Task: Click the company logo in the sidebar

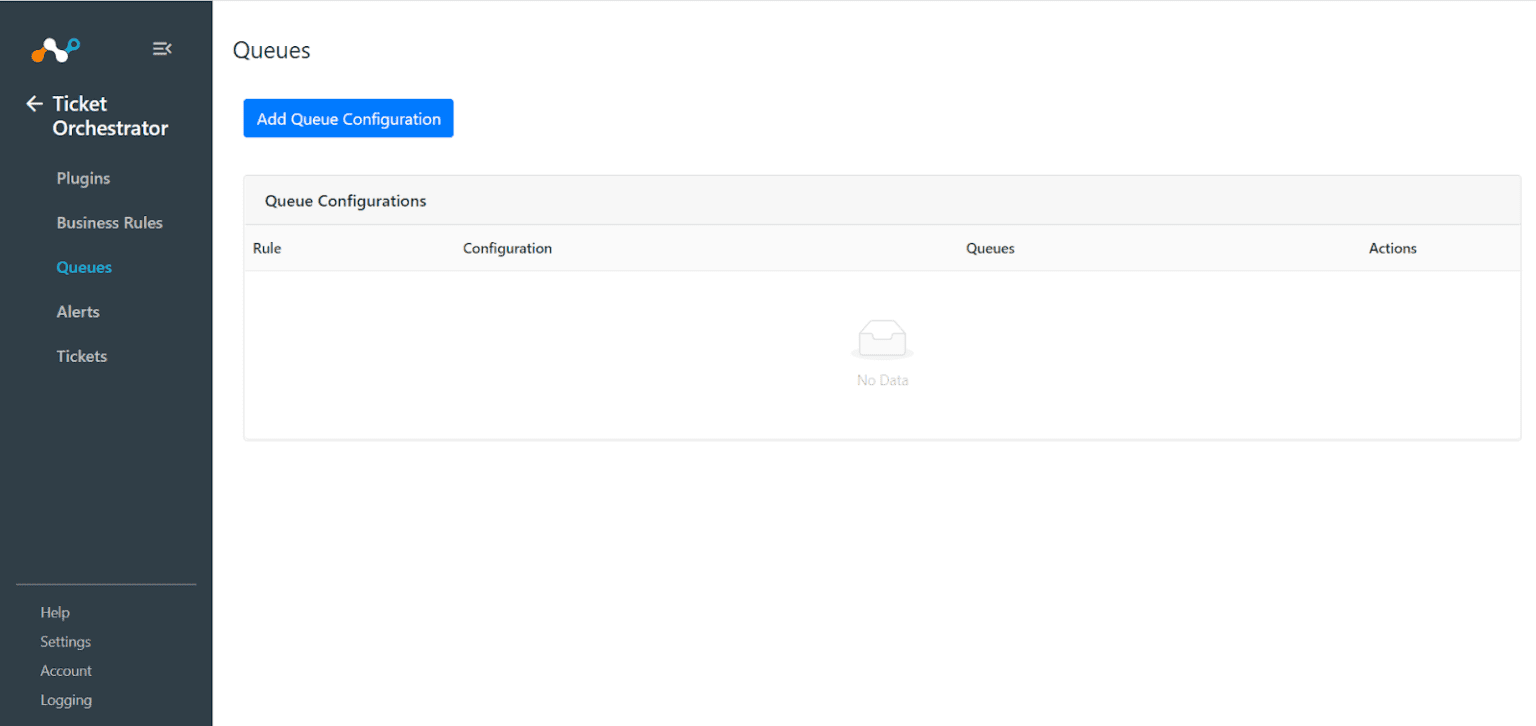Action: (x=54, y=48)
